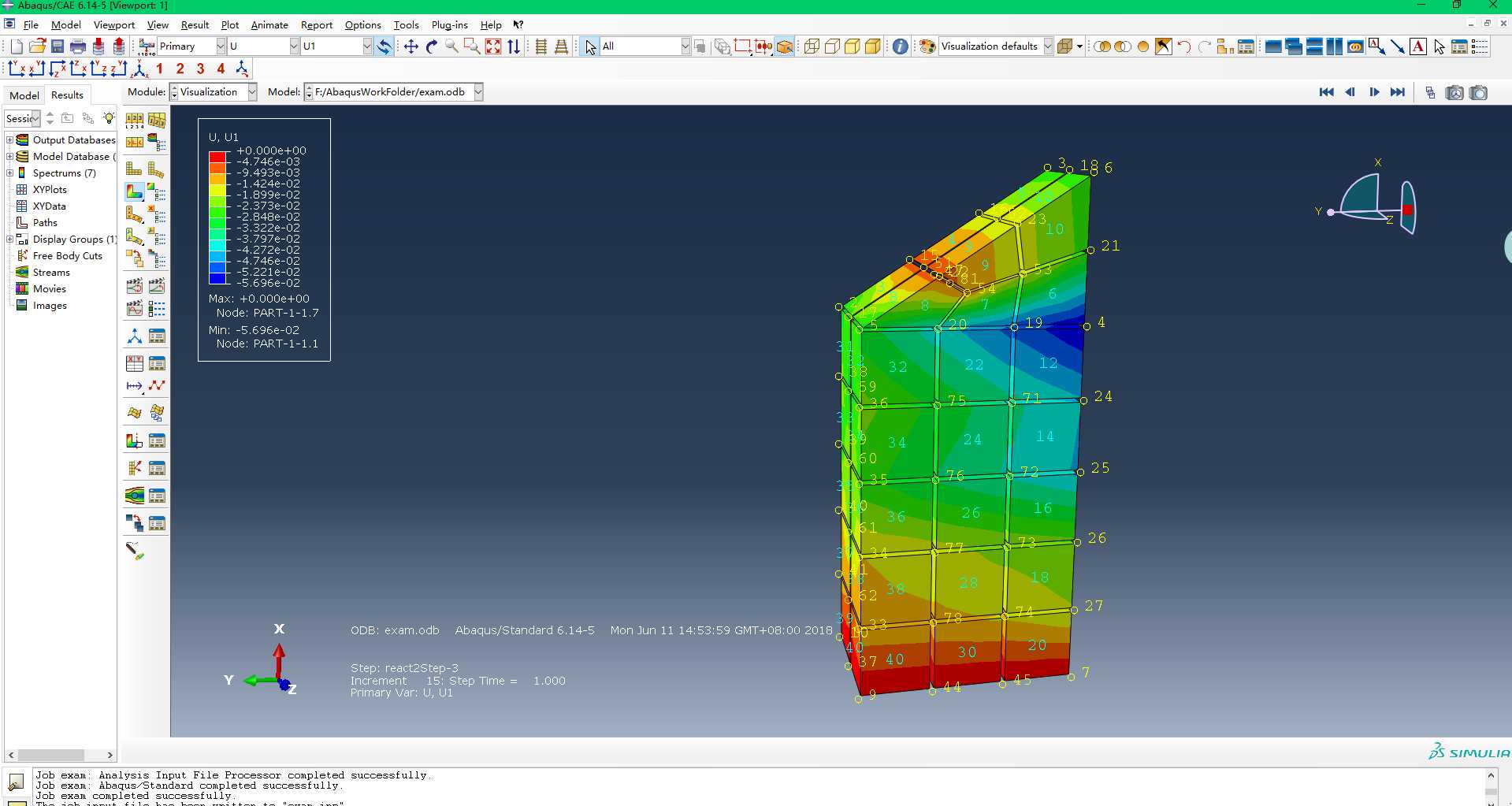This screenshot has width=1512, height=806.
Task: Activate the View Cut icon
Action: tap(135, 440)
